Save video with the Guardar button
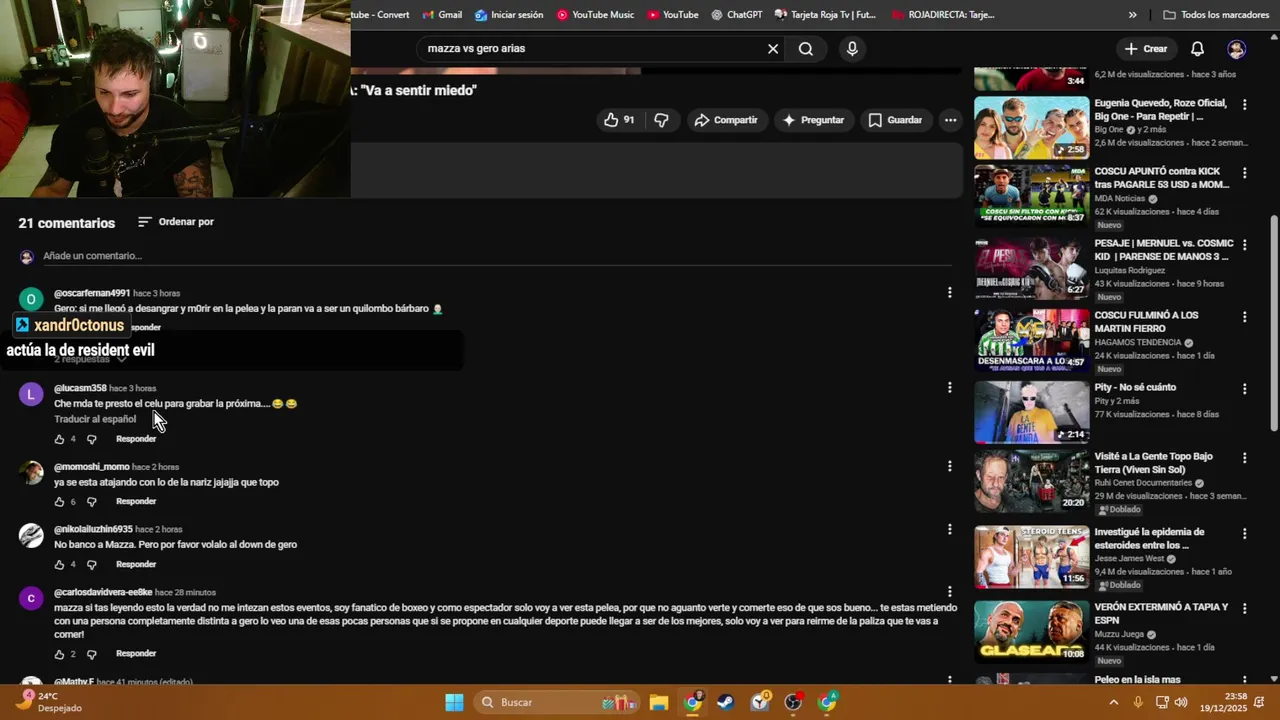 tap(895, 120)
